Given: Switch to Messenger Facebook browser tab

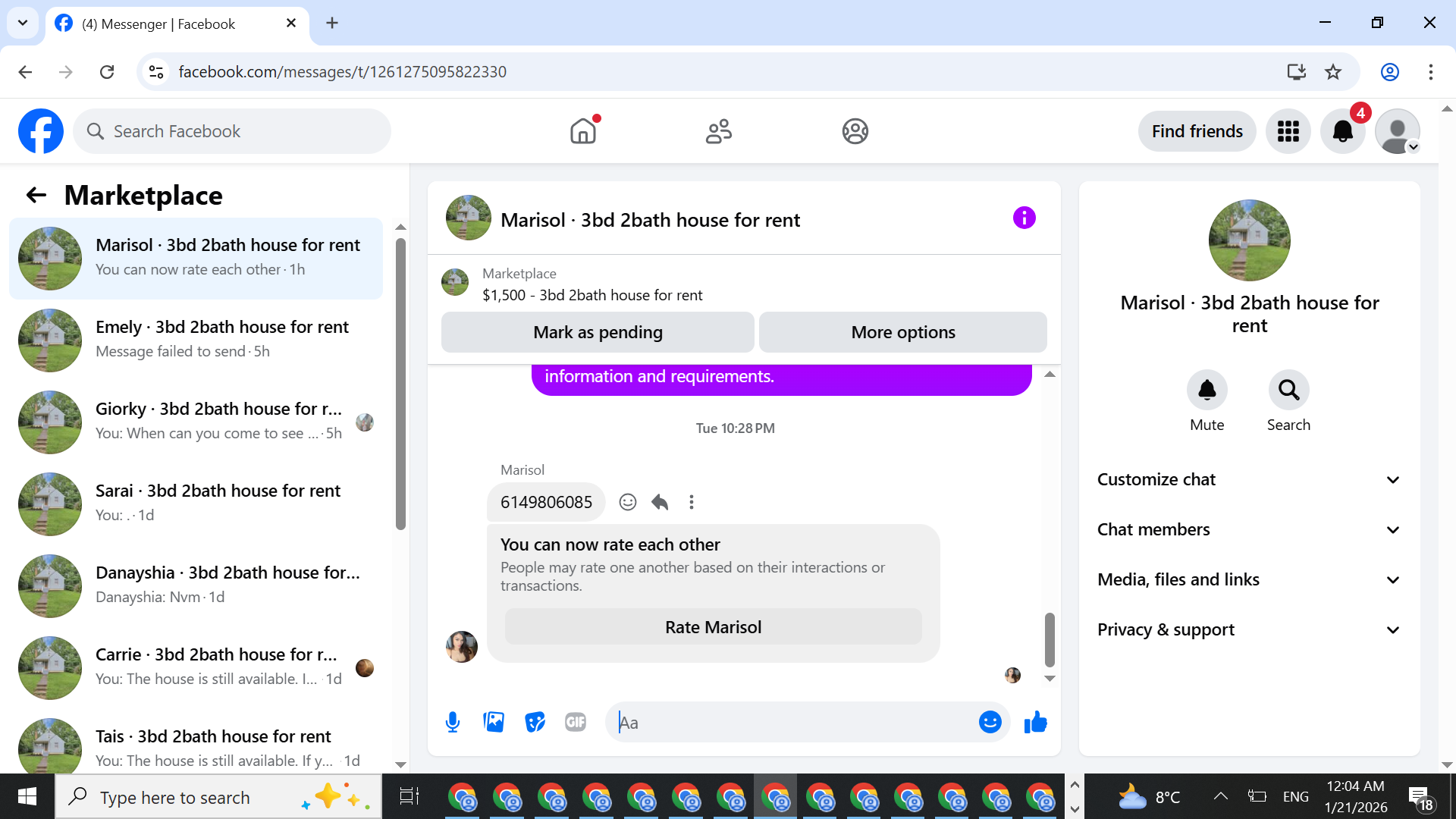Looking at the screenshot, I should 177,24.
